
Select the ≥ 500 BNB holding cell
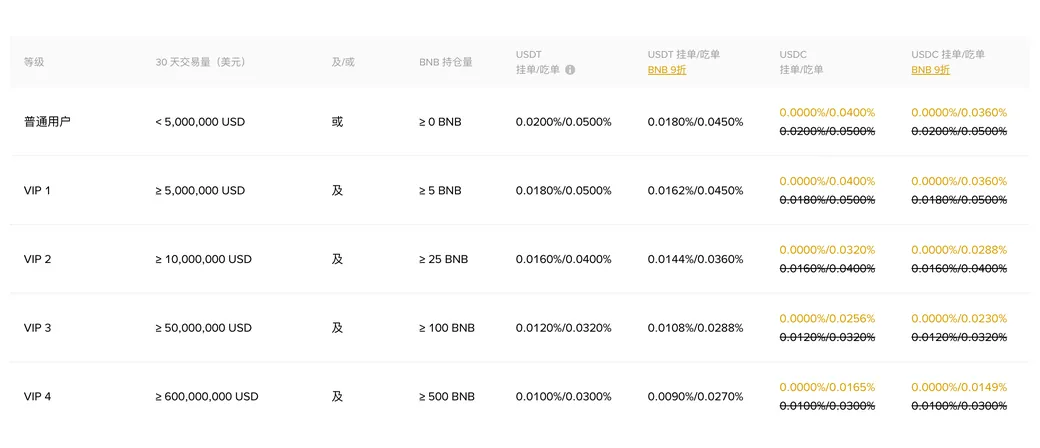click(x=446, y=397)
